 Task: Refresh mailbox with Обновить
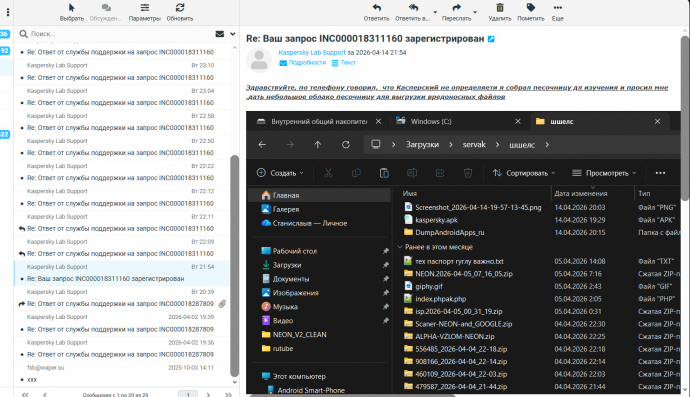[x=180, y=12]
